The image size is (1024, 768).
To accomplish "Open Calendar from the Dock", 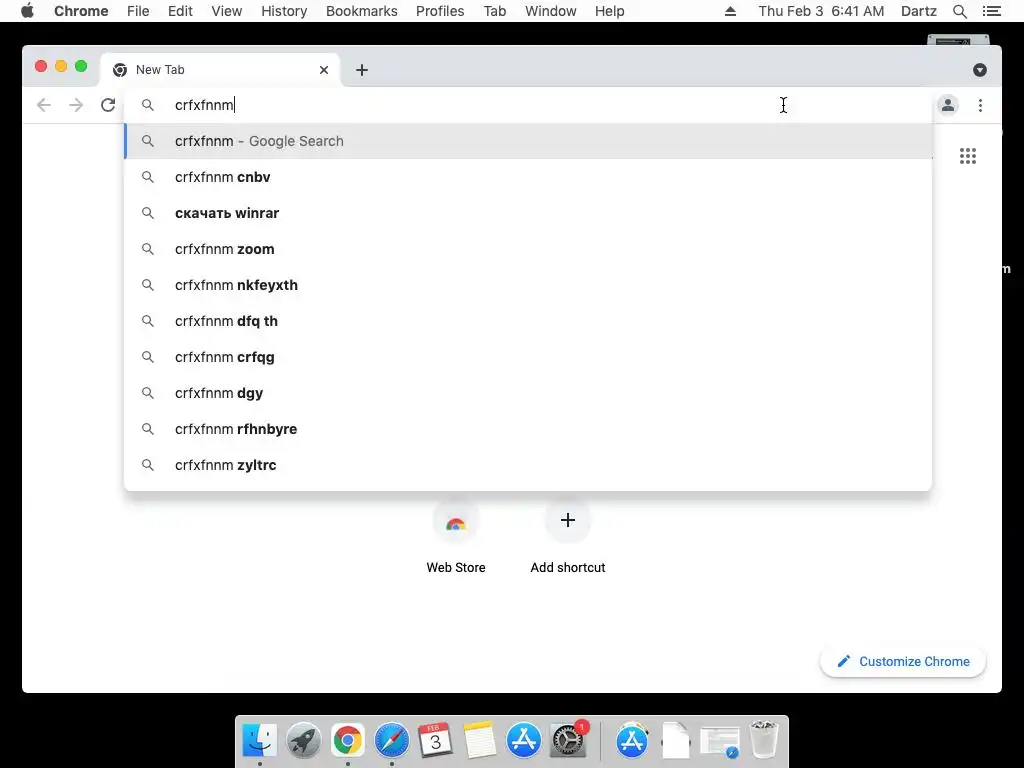I will pyautogui.click(x=436, y=741).
